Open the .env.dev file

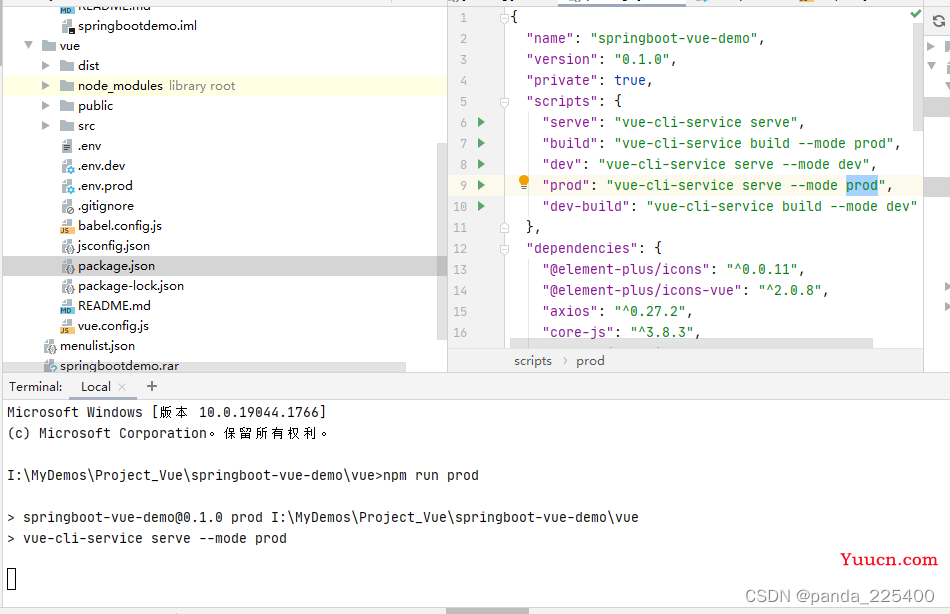(x=102, y=165)
